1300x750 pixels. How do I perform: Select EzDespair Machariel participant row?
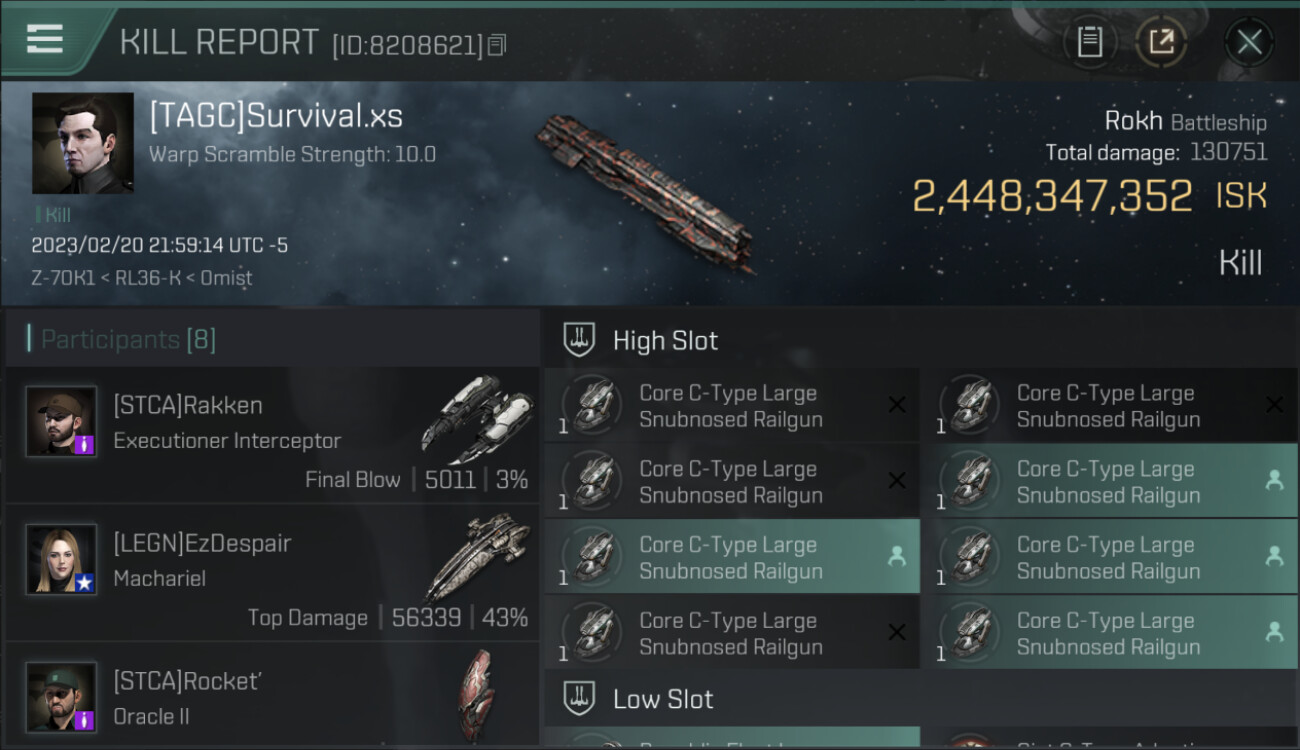coord(272,573)
